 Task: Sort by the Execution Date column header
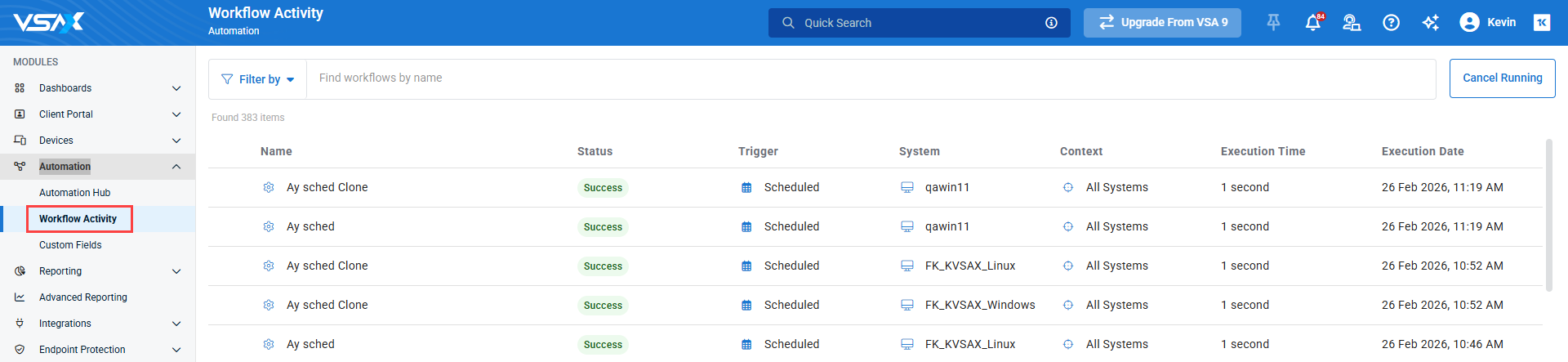pos(1422,151)
